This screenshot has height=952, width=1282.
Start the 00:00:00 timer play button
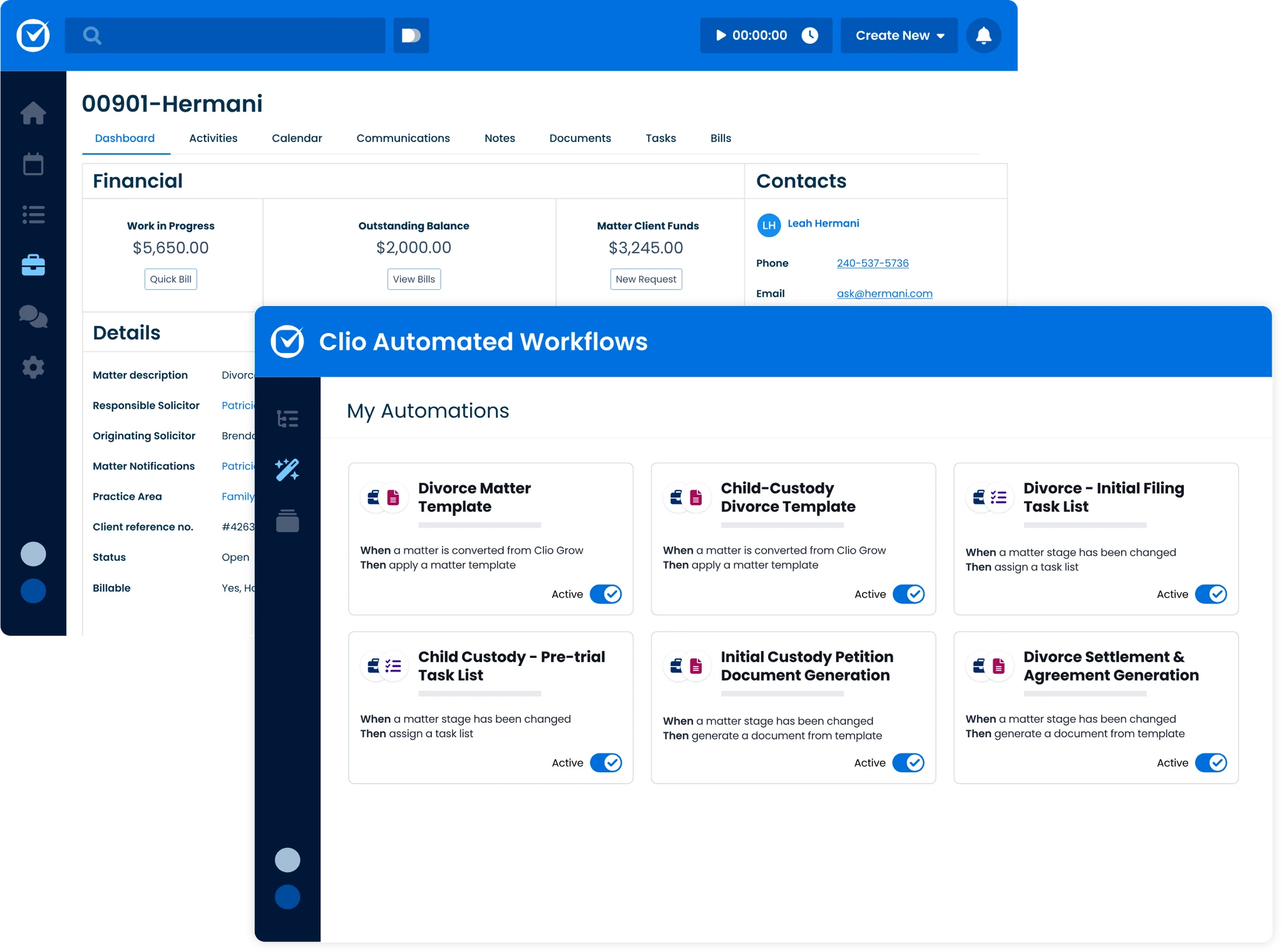tap(721, 36)
